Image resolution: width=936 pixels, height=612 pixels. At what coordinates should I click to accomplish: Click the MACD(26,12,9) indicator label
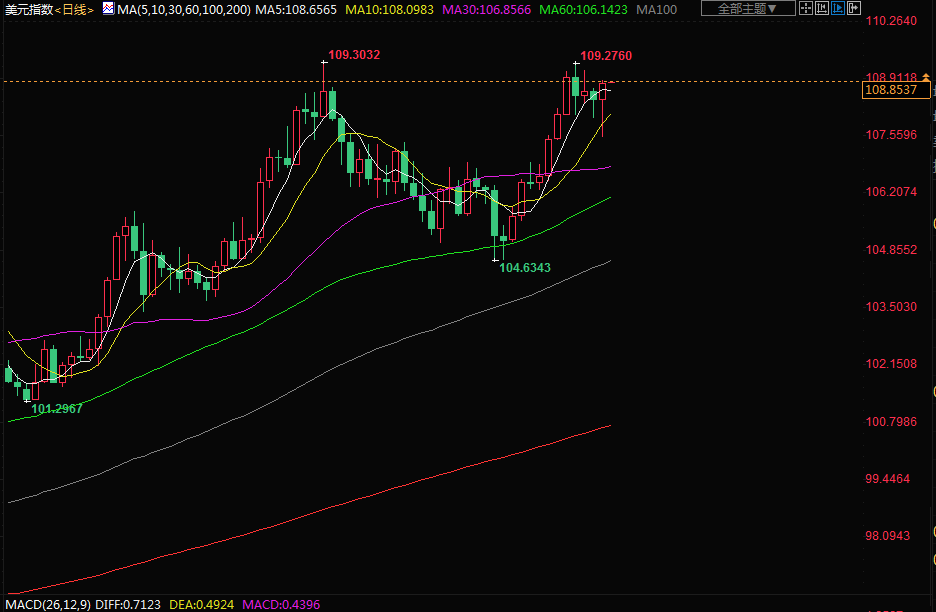(45, 604)
